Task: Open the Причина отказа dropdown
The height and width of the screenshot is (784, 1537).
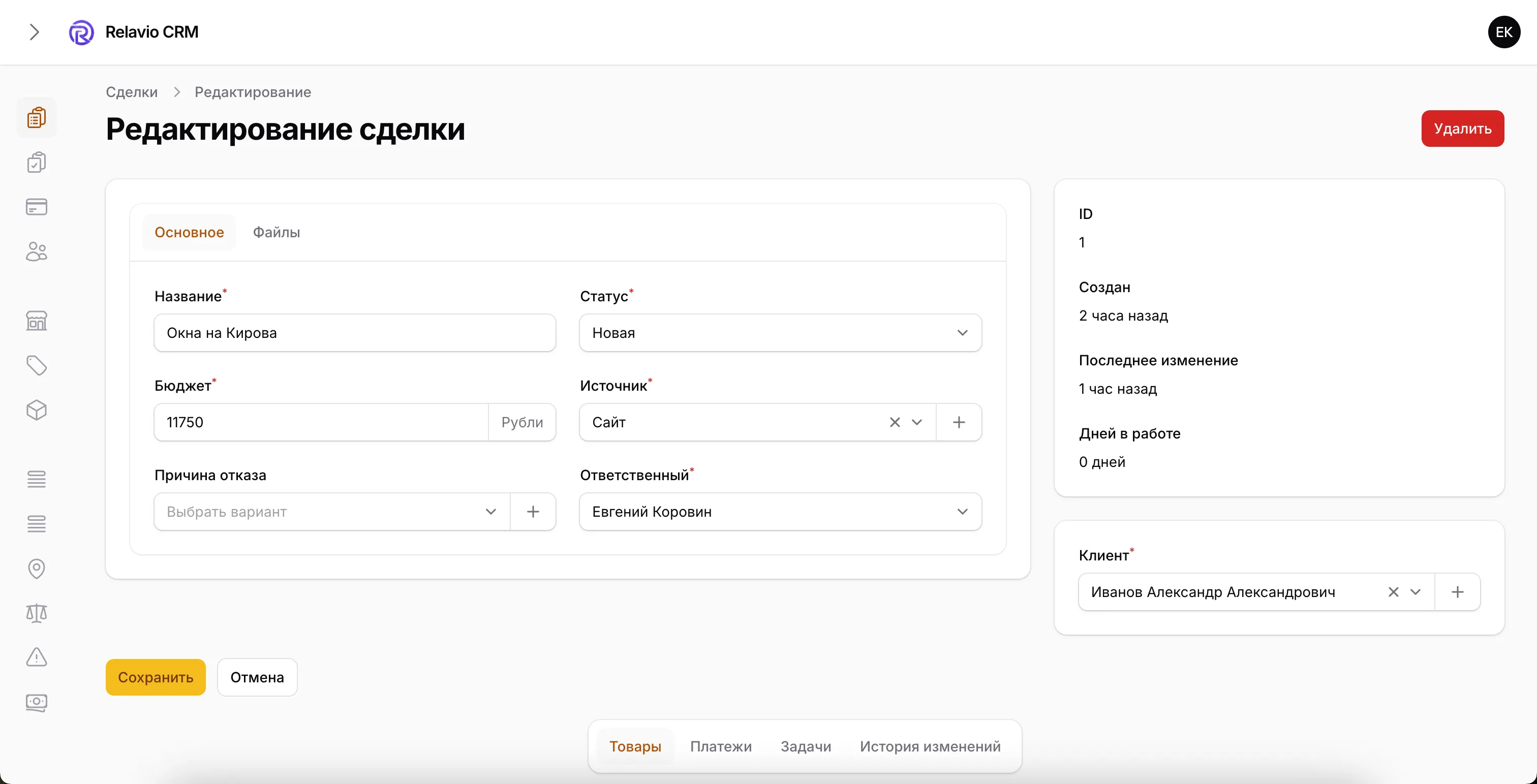Action: (332, 511)
